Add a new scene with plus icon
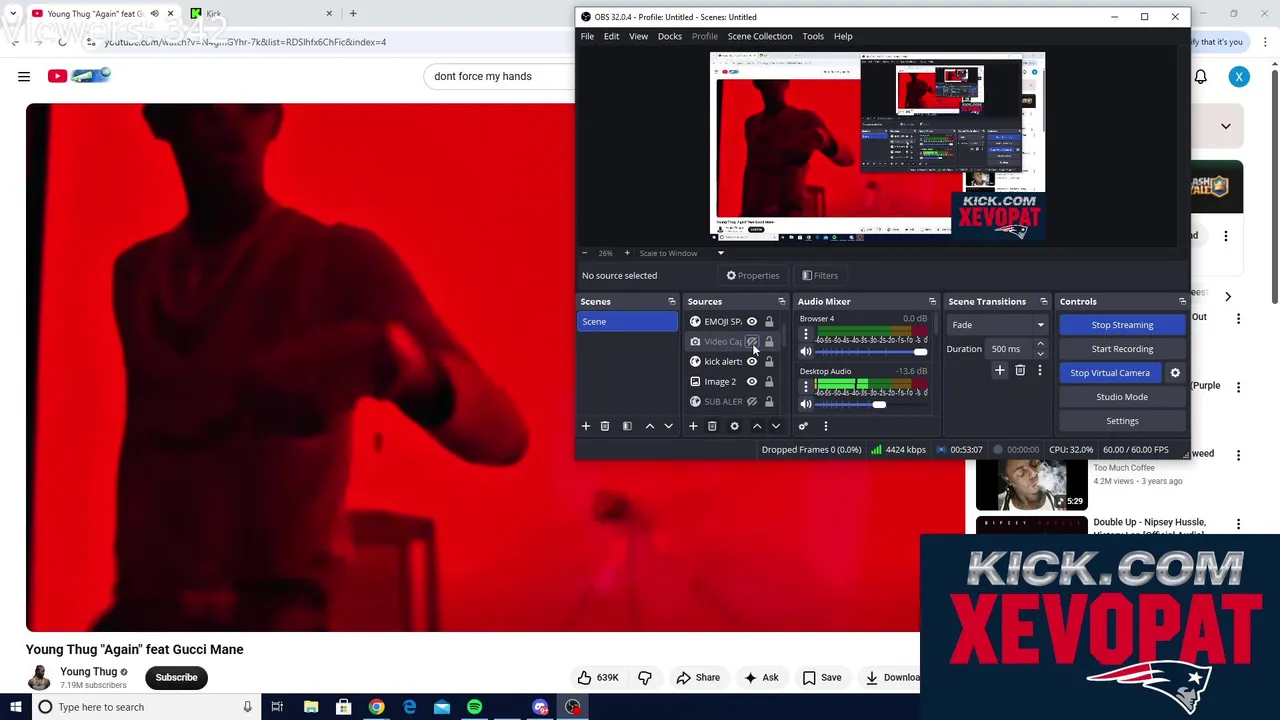 tap(586, 426)
